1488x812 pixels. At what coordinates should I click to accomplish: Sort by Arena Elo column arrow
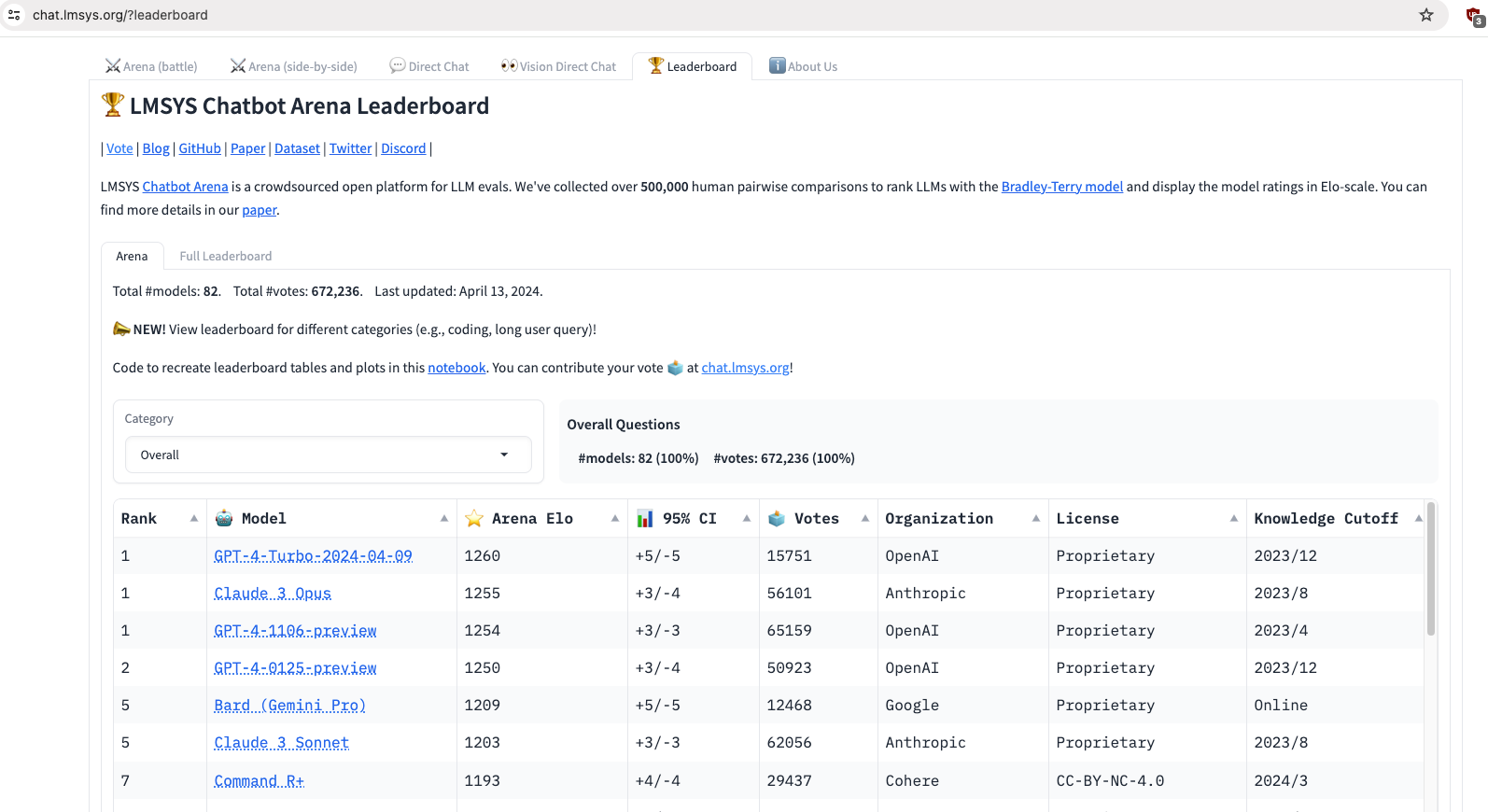615,519
